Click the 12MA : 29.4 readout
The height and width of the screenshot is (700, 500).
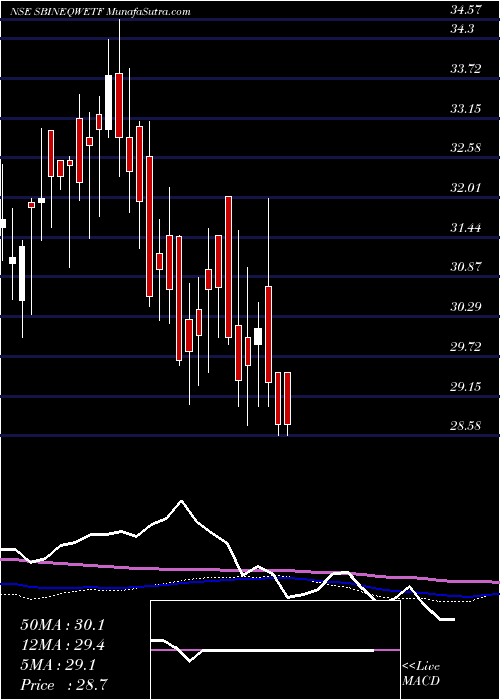62,645
